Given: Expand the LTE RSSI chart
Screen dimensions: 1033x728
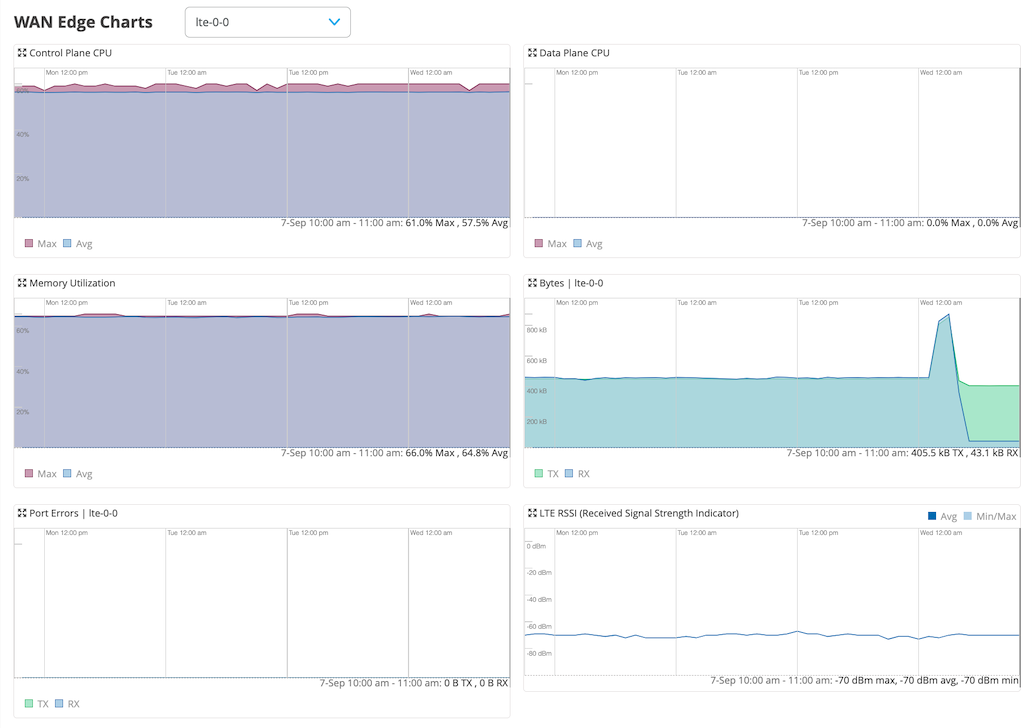Looking at the screenshot, I should (x=532, y=513).
